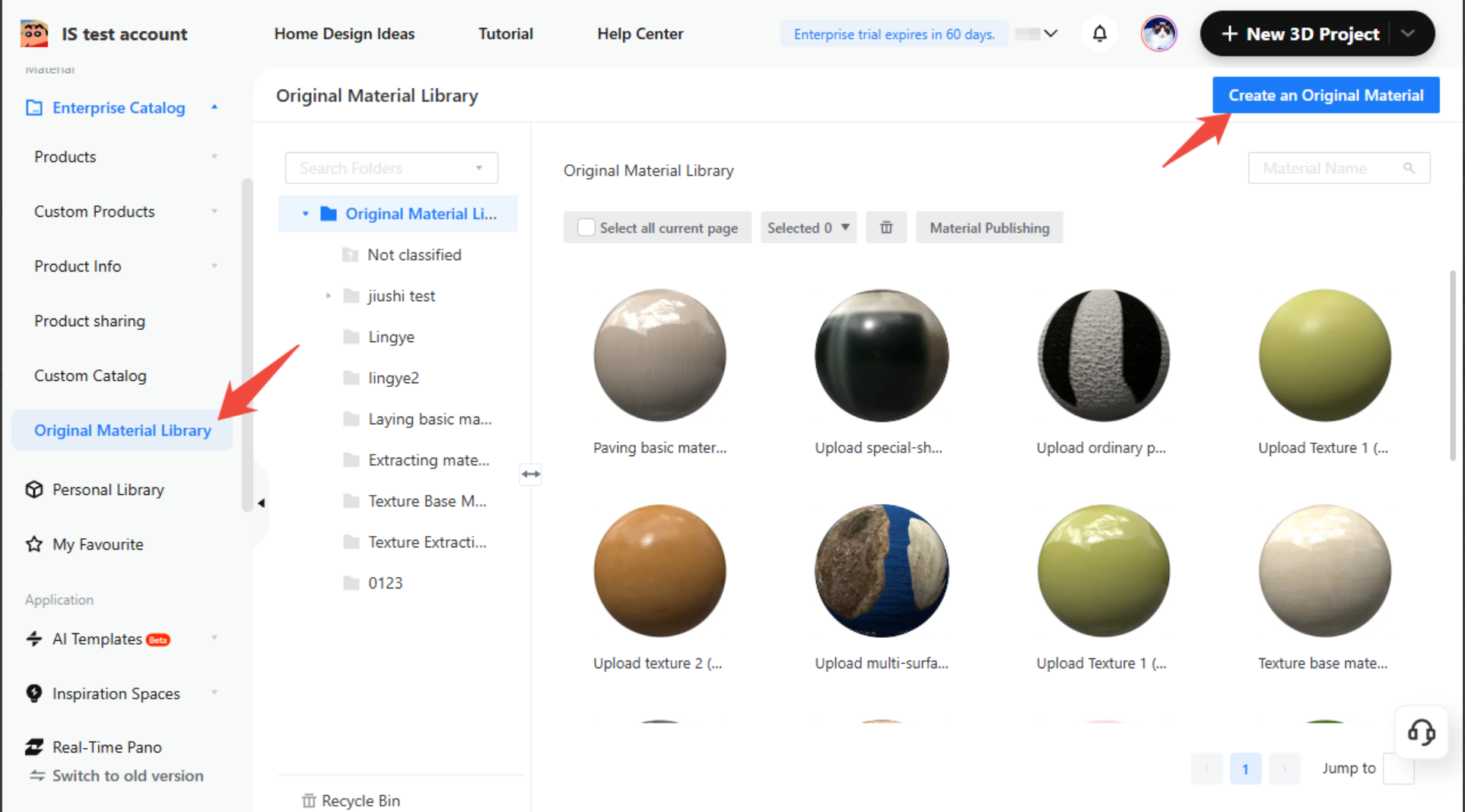Open the Recycle Bin

point(351,801)
